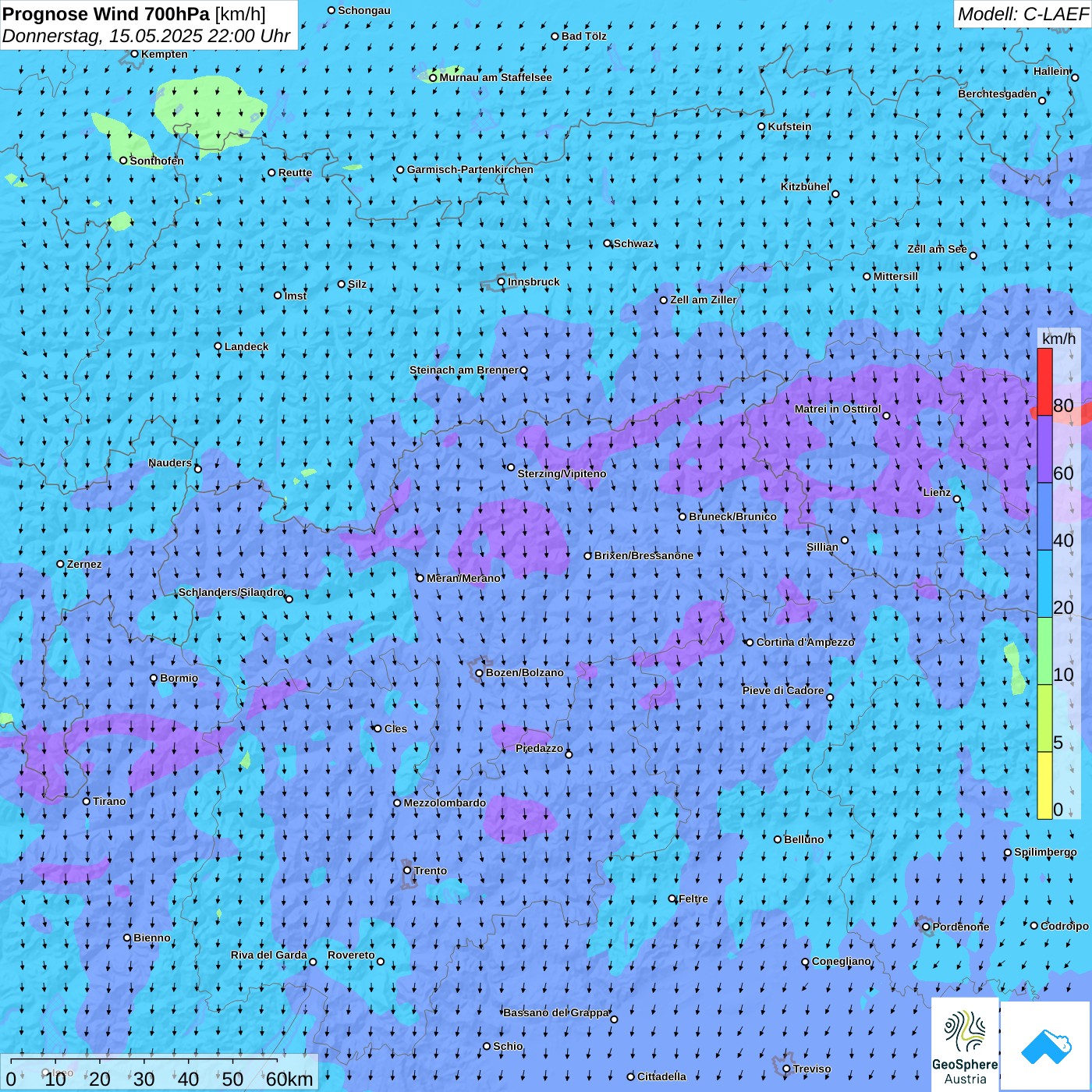Click the 'Zernez' label
The image size is (1092, 1092).
pyautogui.click(x=84, y=564)
